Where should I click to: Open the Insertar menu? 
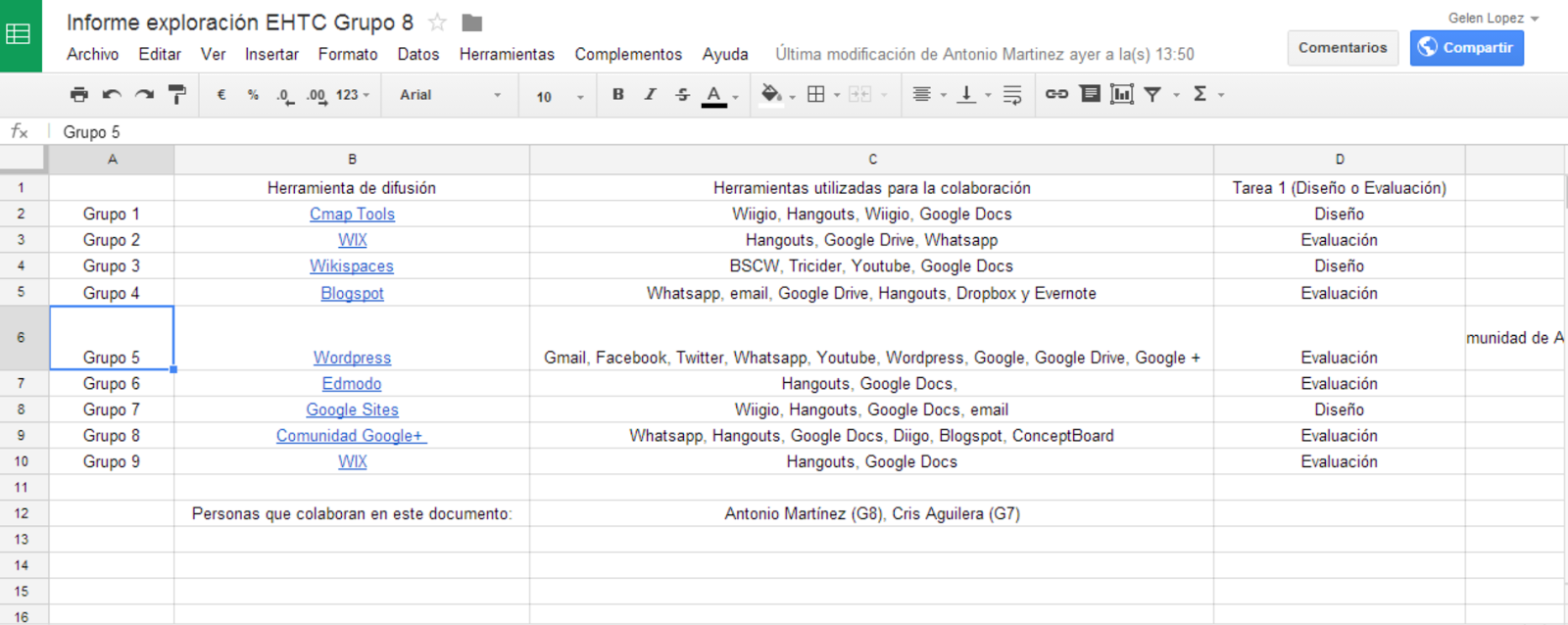271,55
